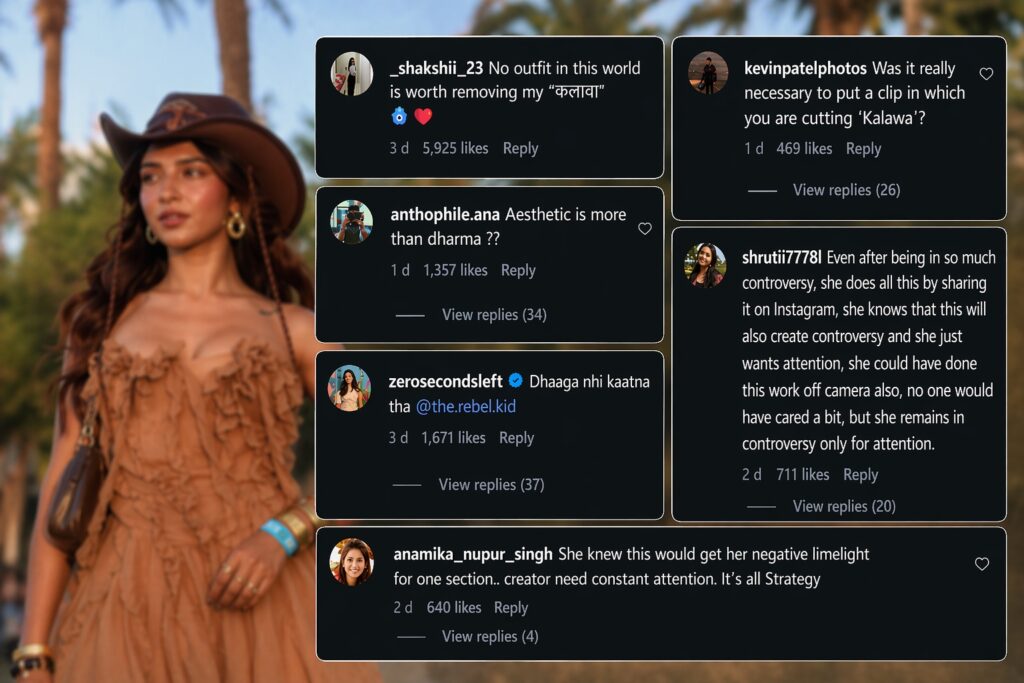Image resolution: width=1024 pixels, height=683 pixels.
Task: Open shrutii7778l's avatar image
Action: pos(705,265)
